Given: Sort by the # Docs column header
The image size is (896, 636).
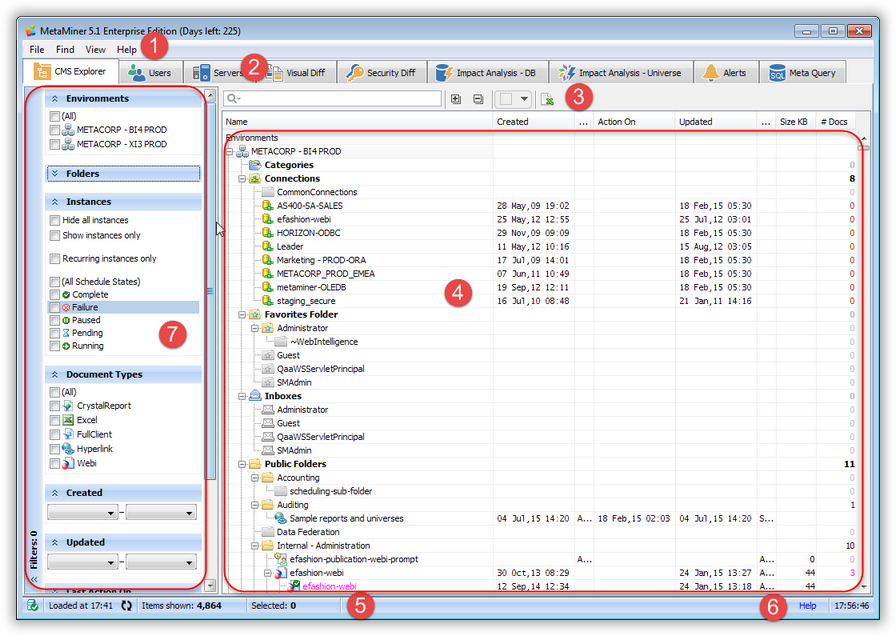Looking at the screenshot, I should pos(835,121).
